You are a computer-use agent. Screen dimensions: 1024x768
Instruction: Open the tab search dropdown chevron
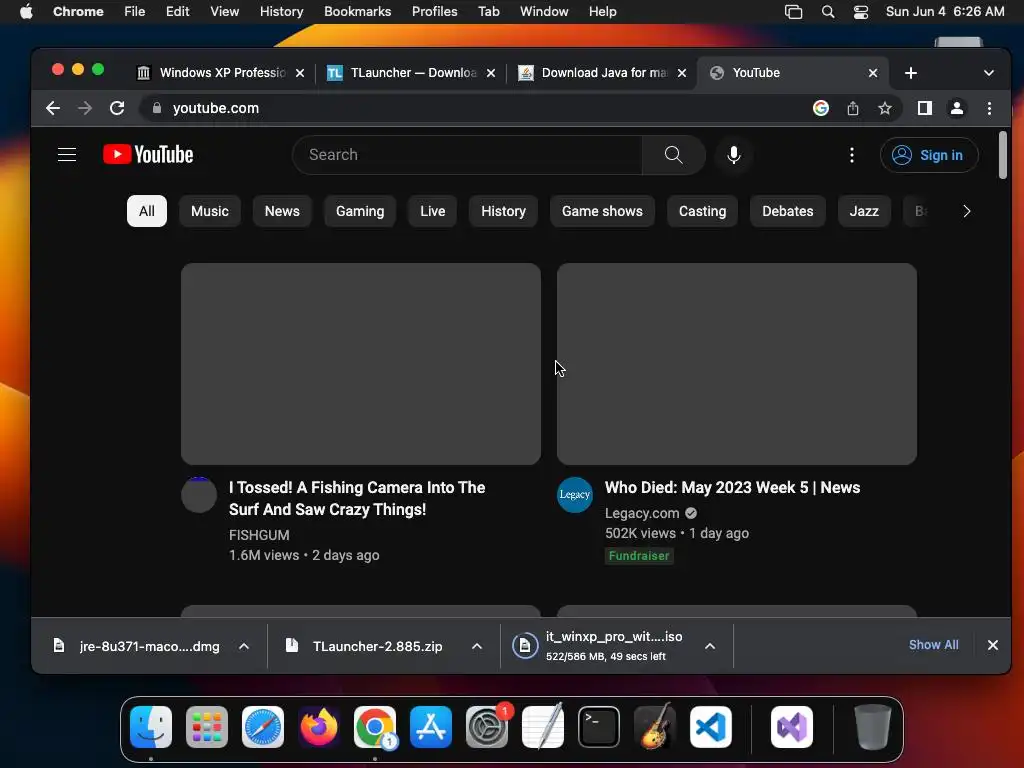click(989, 73)
